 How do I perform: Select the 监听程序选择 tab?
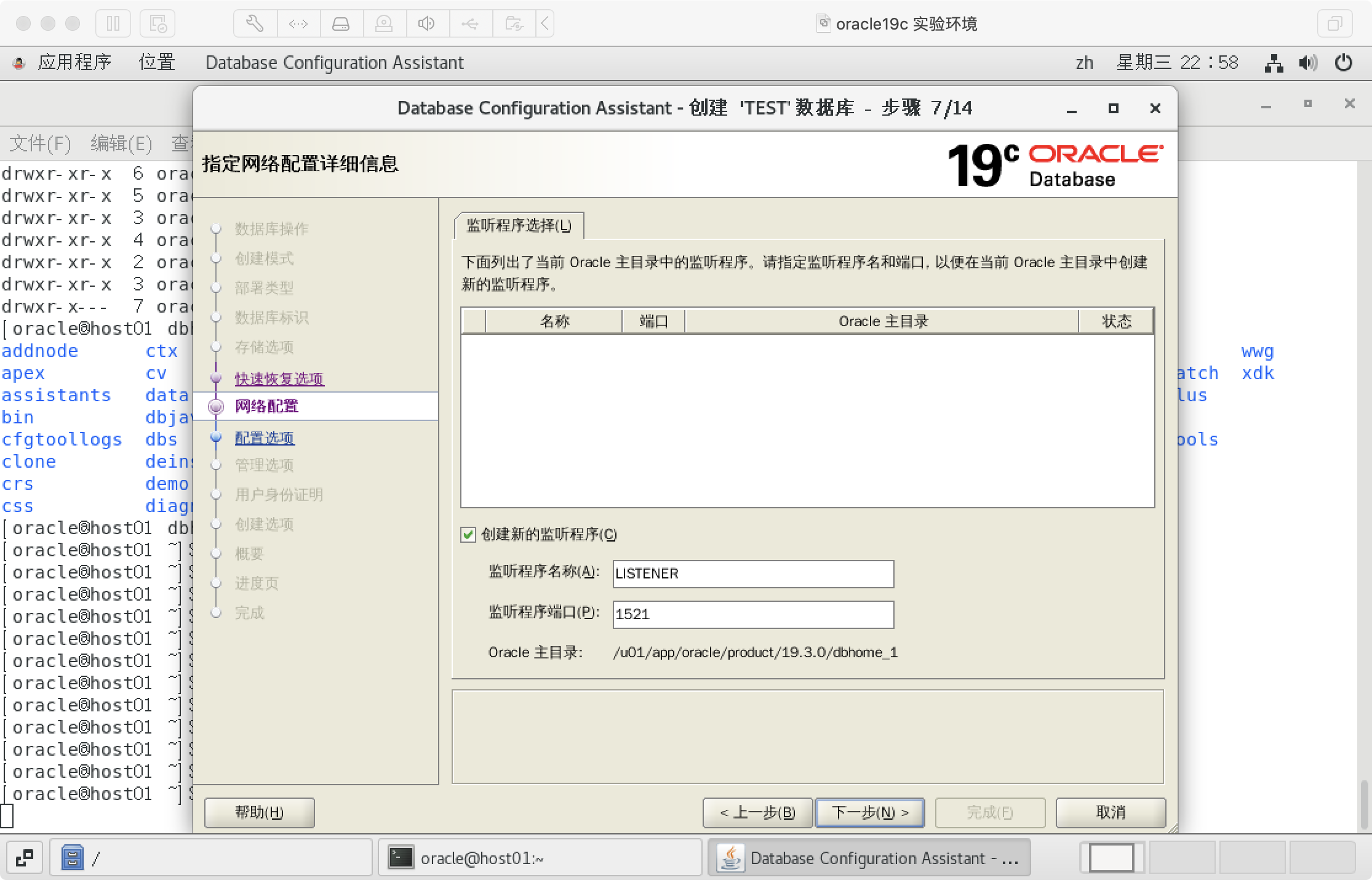519,225
